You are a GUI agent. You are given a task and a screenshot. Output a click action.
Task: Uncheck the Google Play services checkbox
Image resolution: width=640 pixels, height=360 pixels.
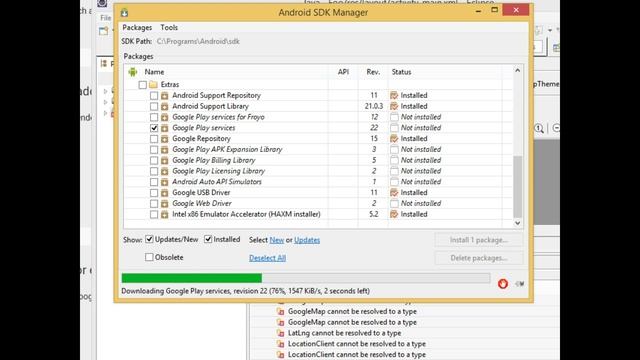tap(154, 128)
